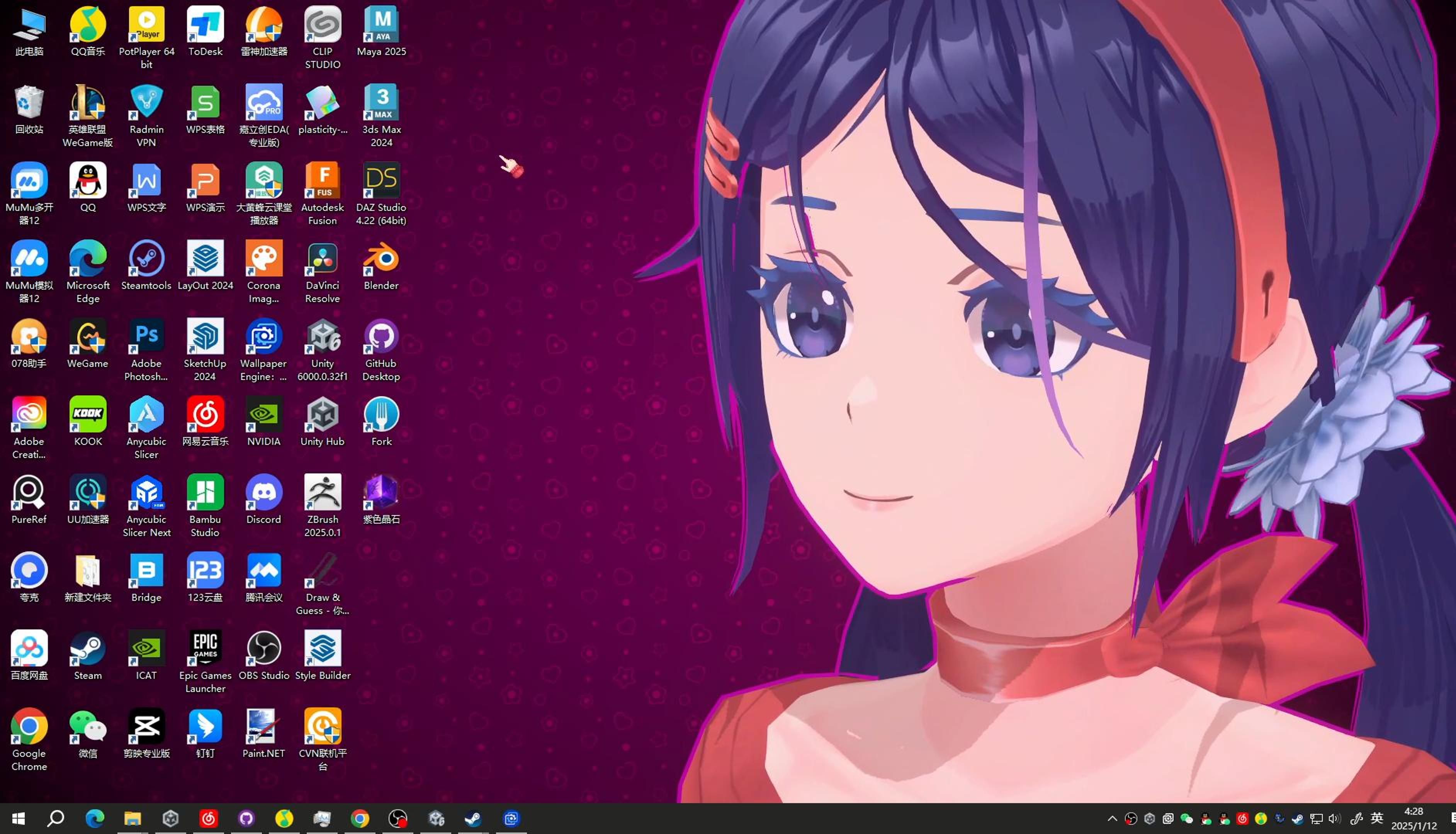Open the 剪映专业版 (CapCut) shortcut
Image resolution: width=1456 pixels, height=834 pixels.
pos(146,734)
